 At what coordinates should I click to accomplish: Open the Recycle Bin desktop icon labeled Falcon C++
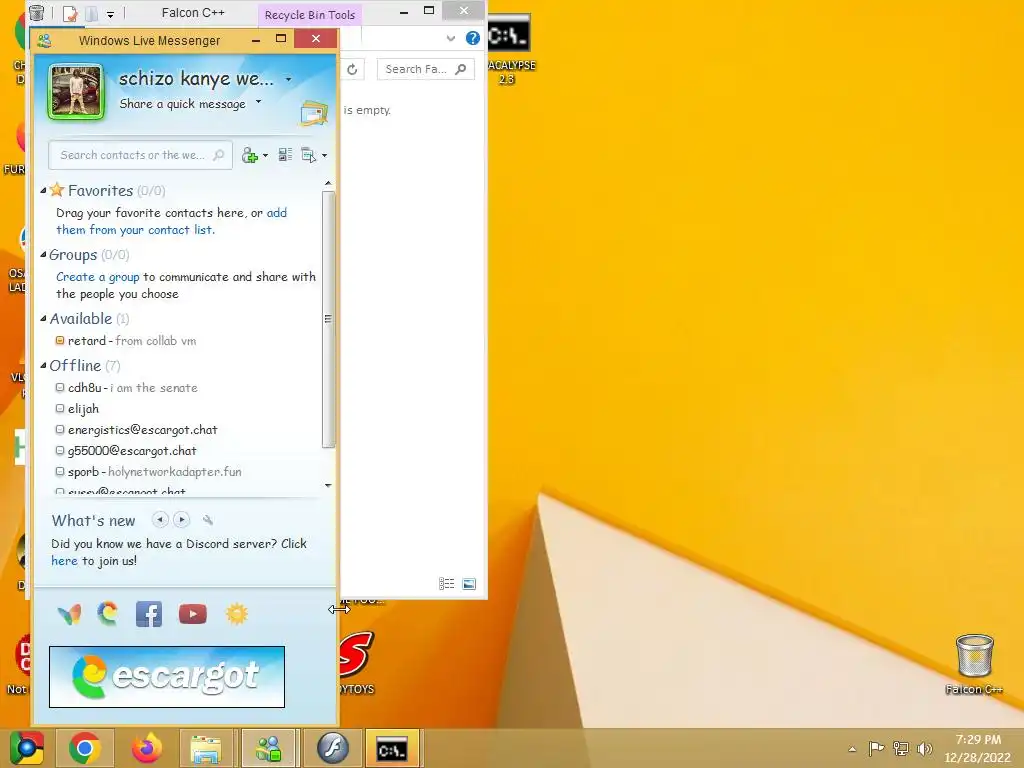point(974,664)
